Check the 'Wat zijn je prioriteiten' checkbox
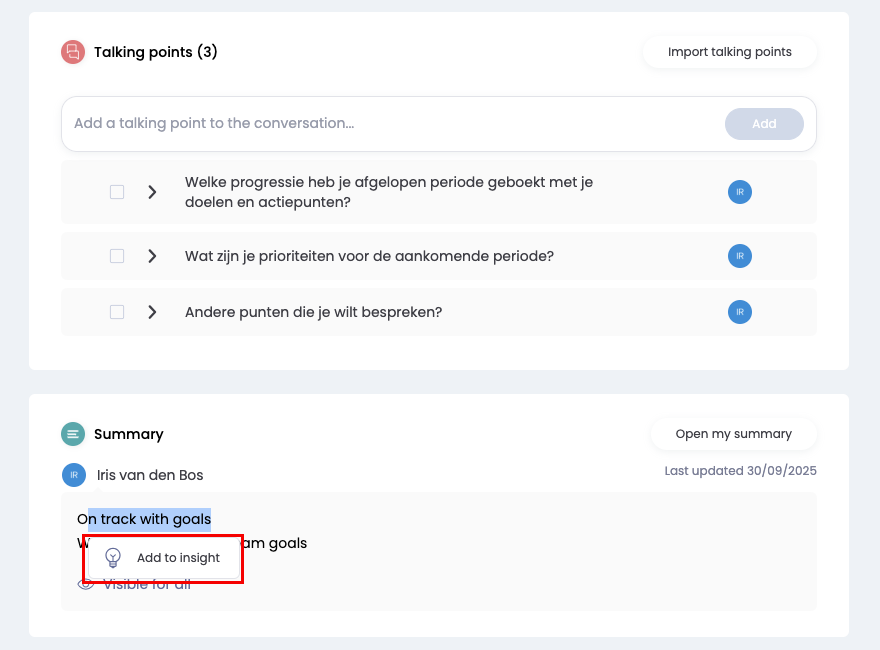This screenshot has width=880, height=650. click(x=117, y=256)
